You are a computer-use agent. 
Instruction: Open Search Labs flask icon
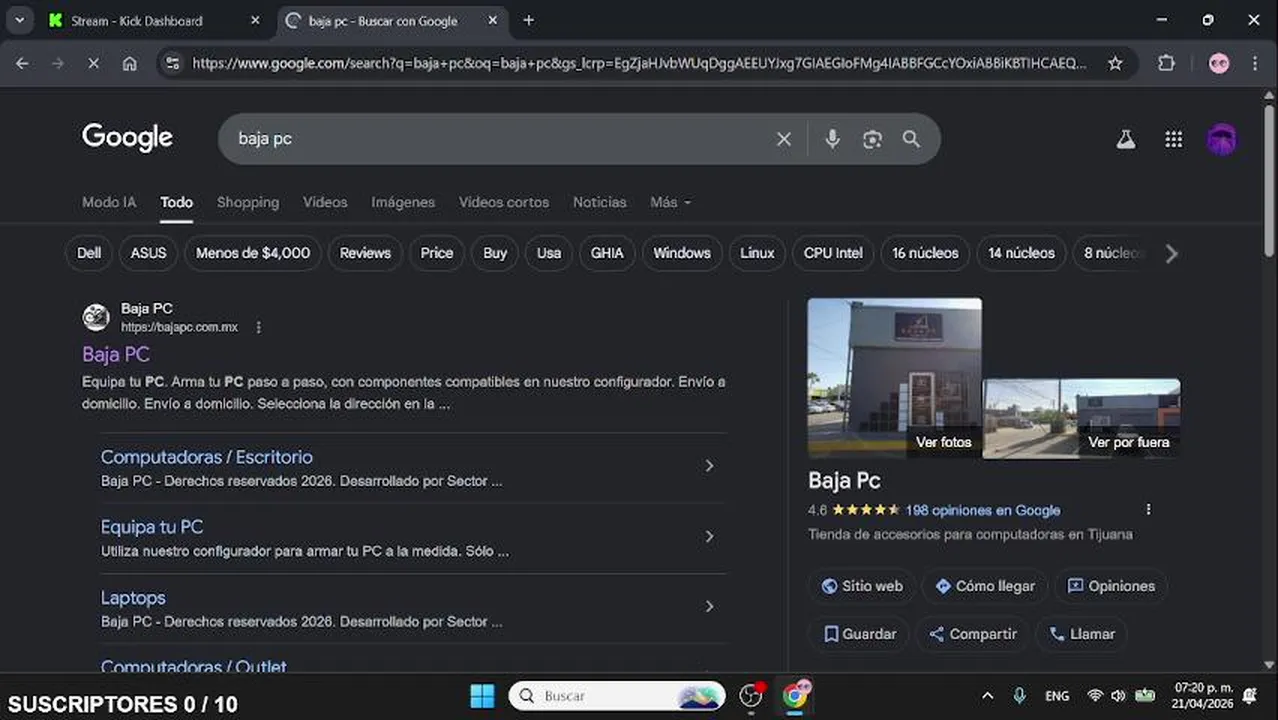coord(1126,140)
